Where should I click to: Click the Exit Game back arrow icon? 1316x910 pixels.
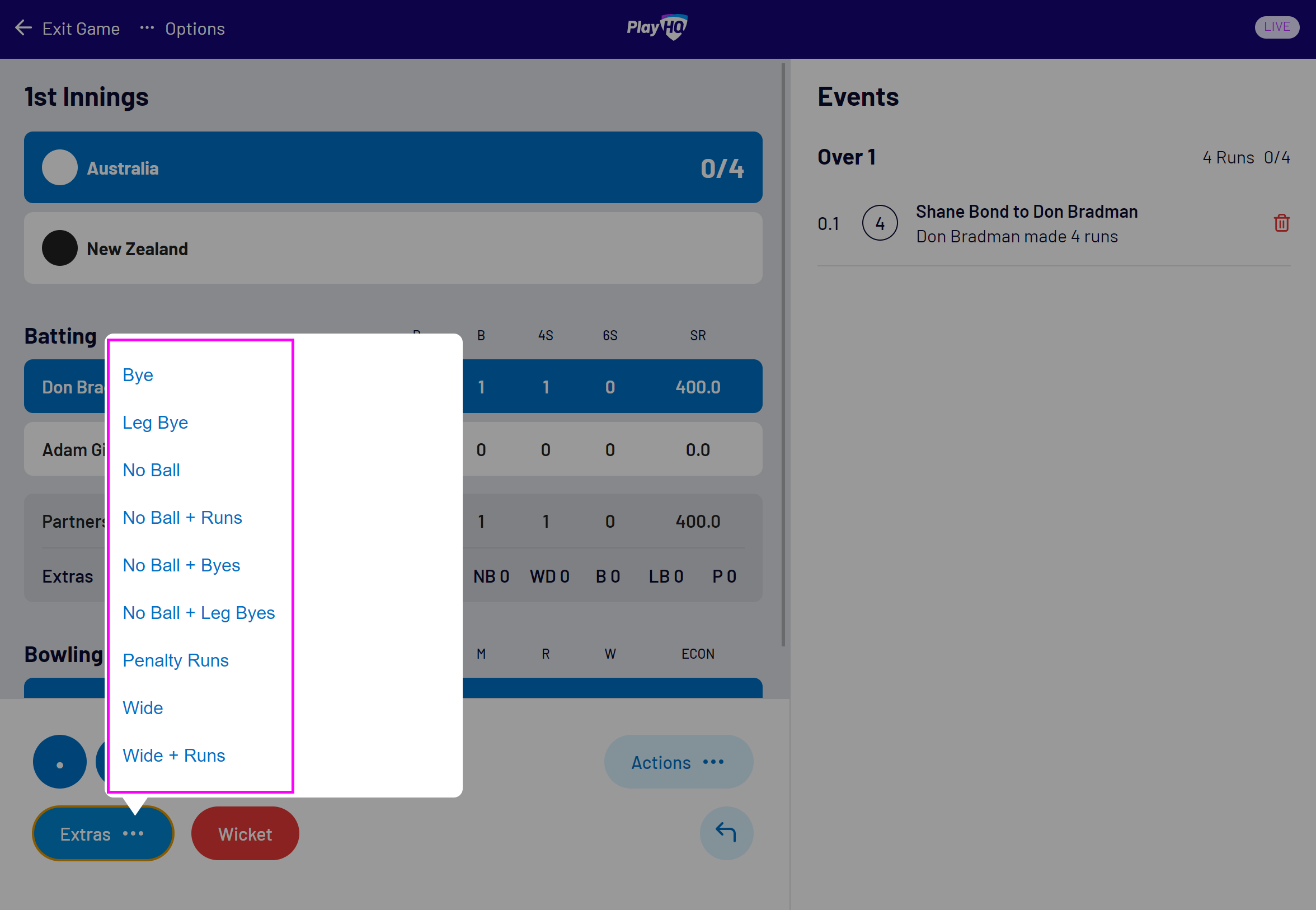point(22,28)
